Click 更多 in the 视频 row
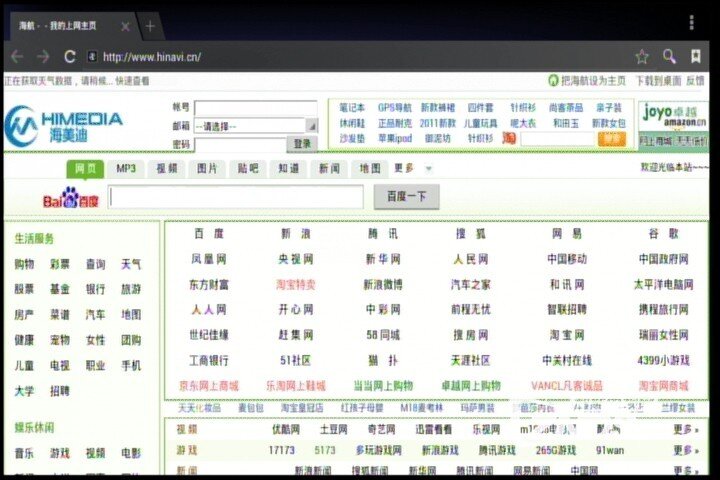Image resolution: width=720 pixels, height=480 pixels. coord(686,429)
